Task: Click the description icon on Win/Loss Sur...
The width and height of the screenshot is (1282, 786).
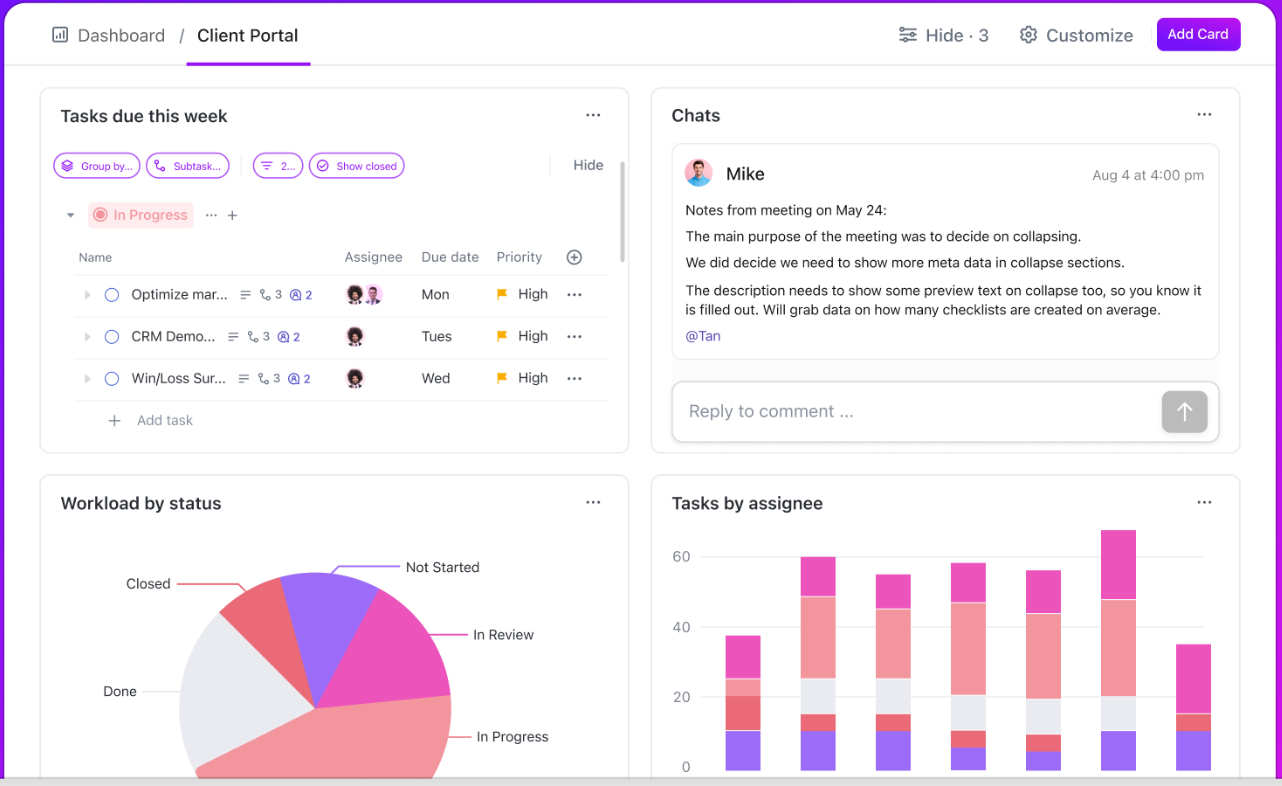Action: 244,379
